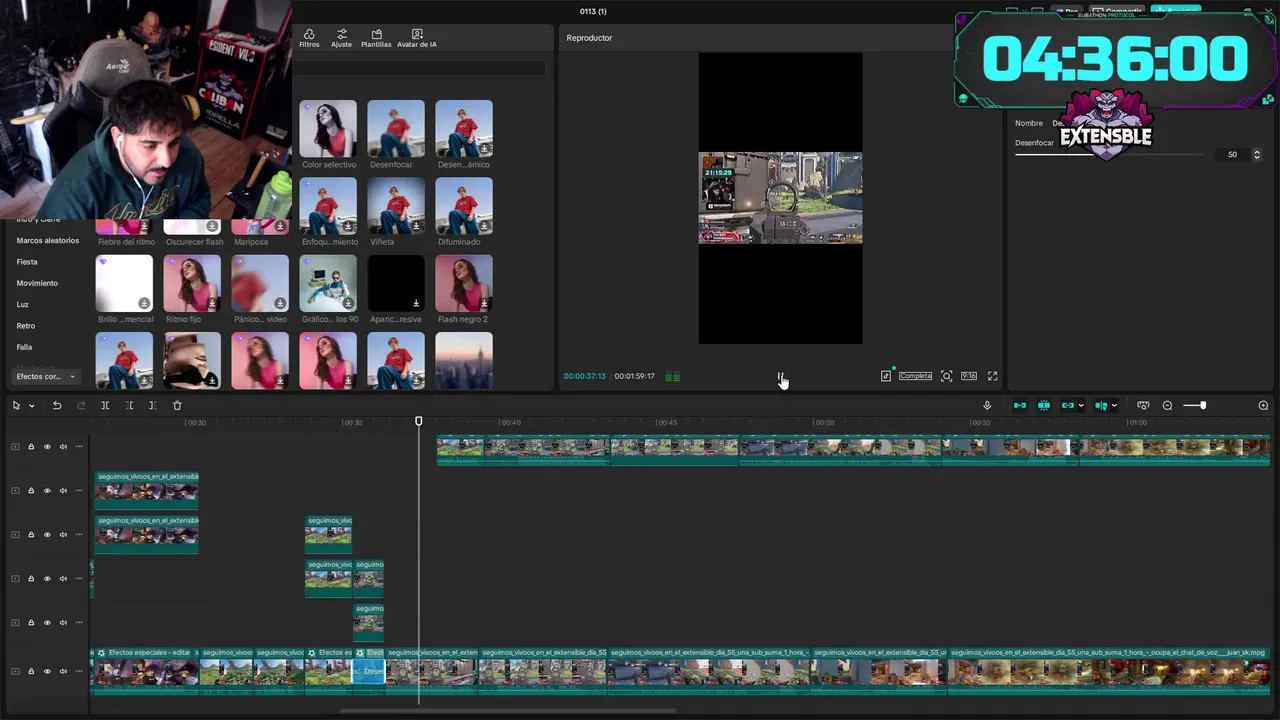Click the TikTok icon in player
The image size is (1280, 720).
(886, 376)
